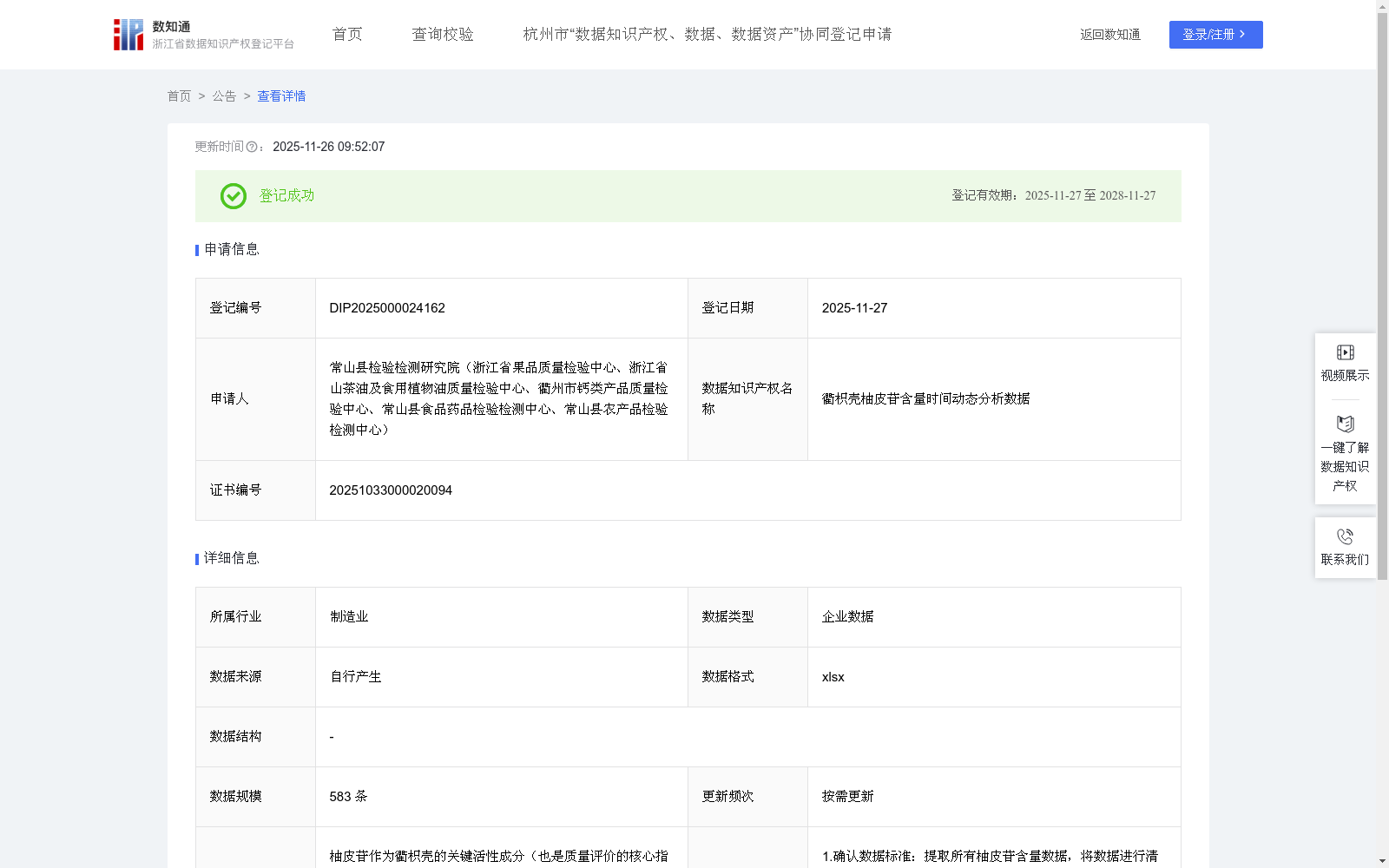This screenshot has width=1389, height=868.
Task: Click the vertical scrollbar thumb
Action: click(1382, 295)
